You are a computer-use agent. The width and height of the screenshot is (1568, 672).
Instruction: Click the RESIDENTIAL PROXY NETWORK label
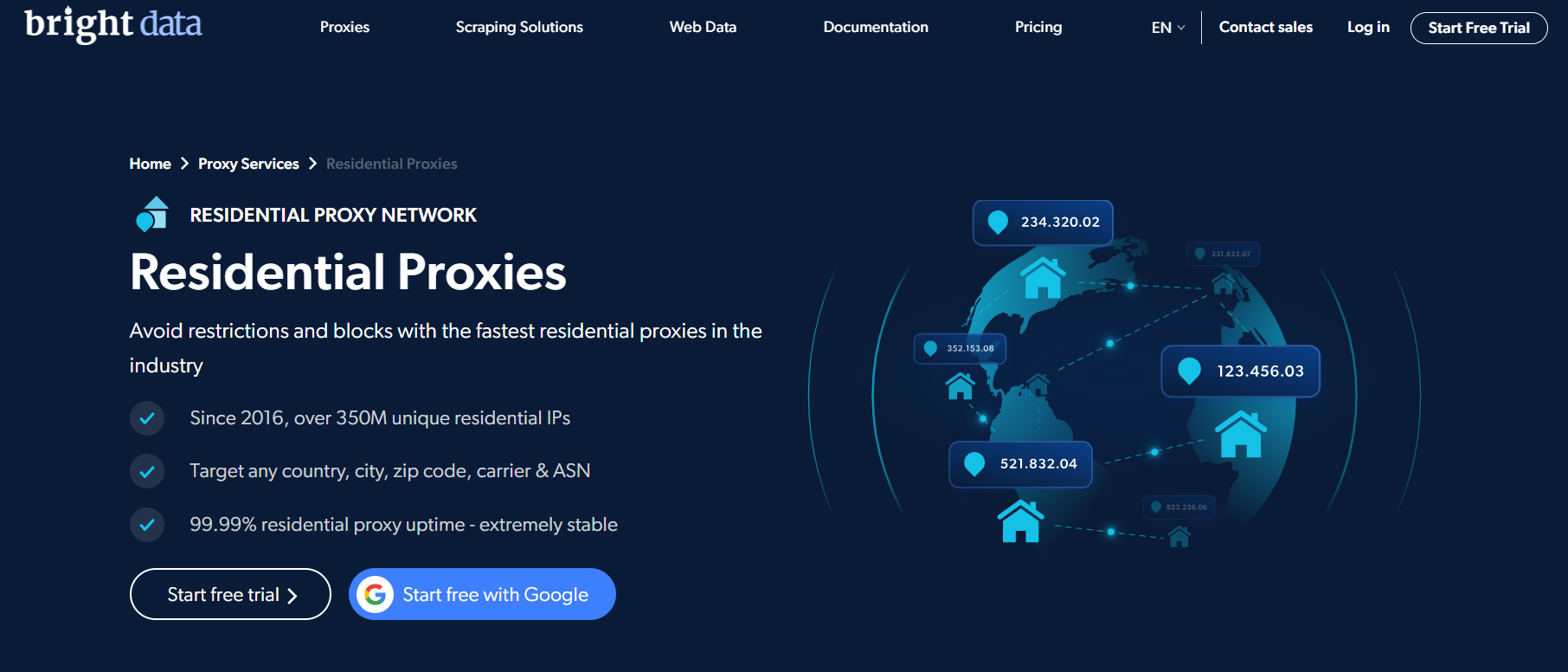click(x=333, y=215)
